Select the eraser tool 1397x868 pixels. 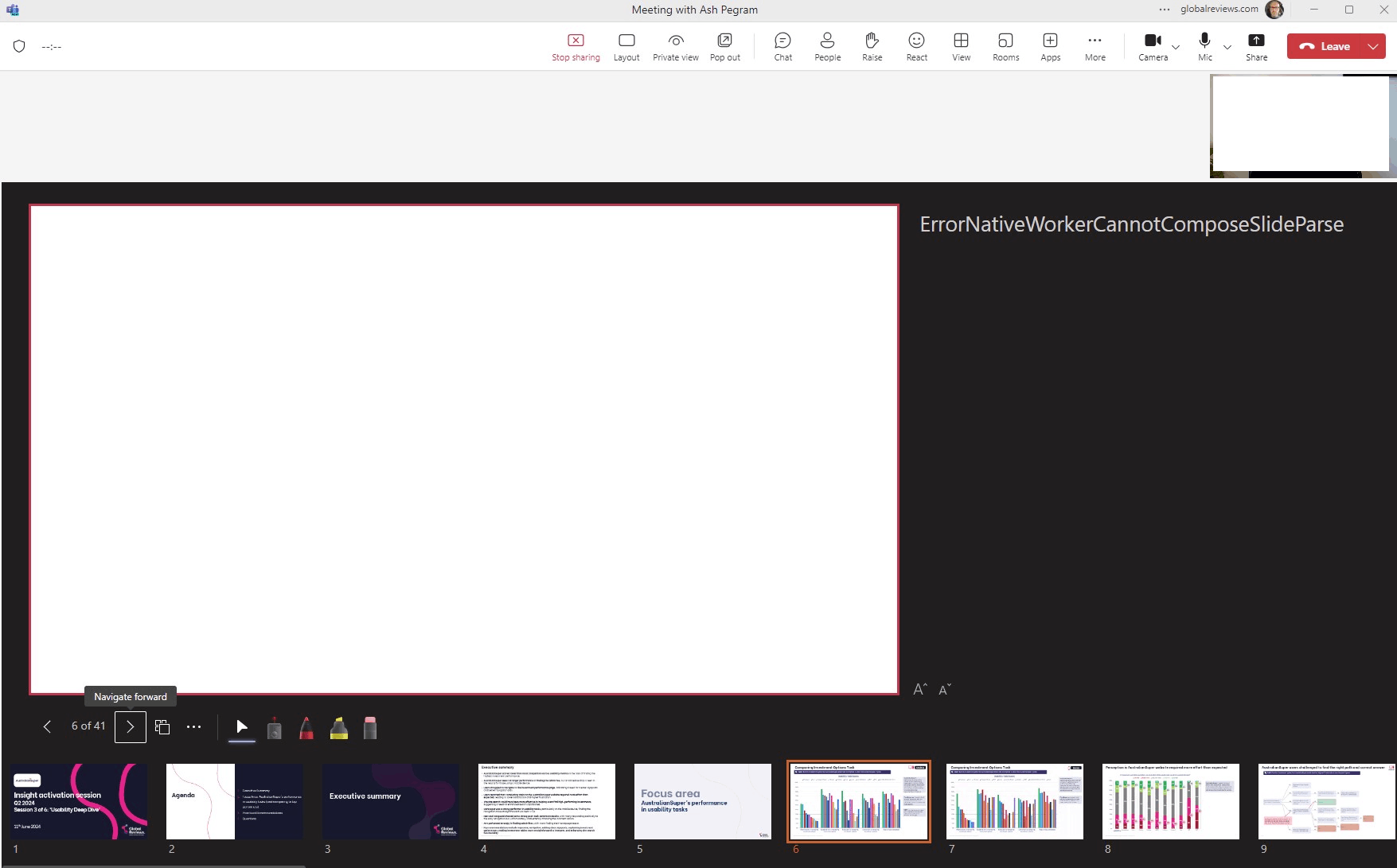click(370, 727)
